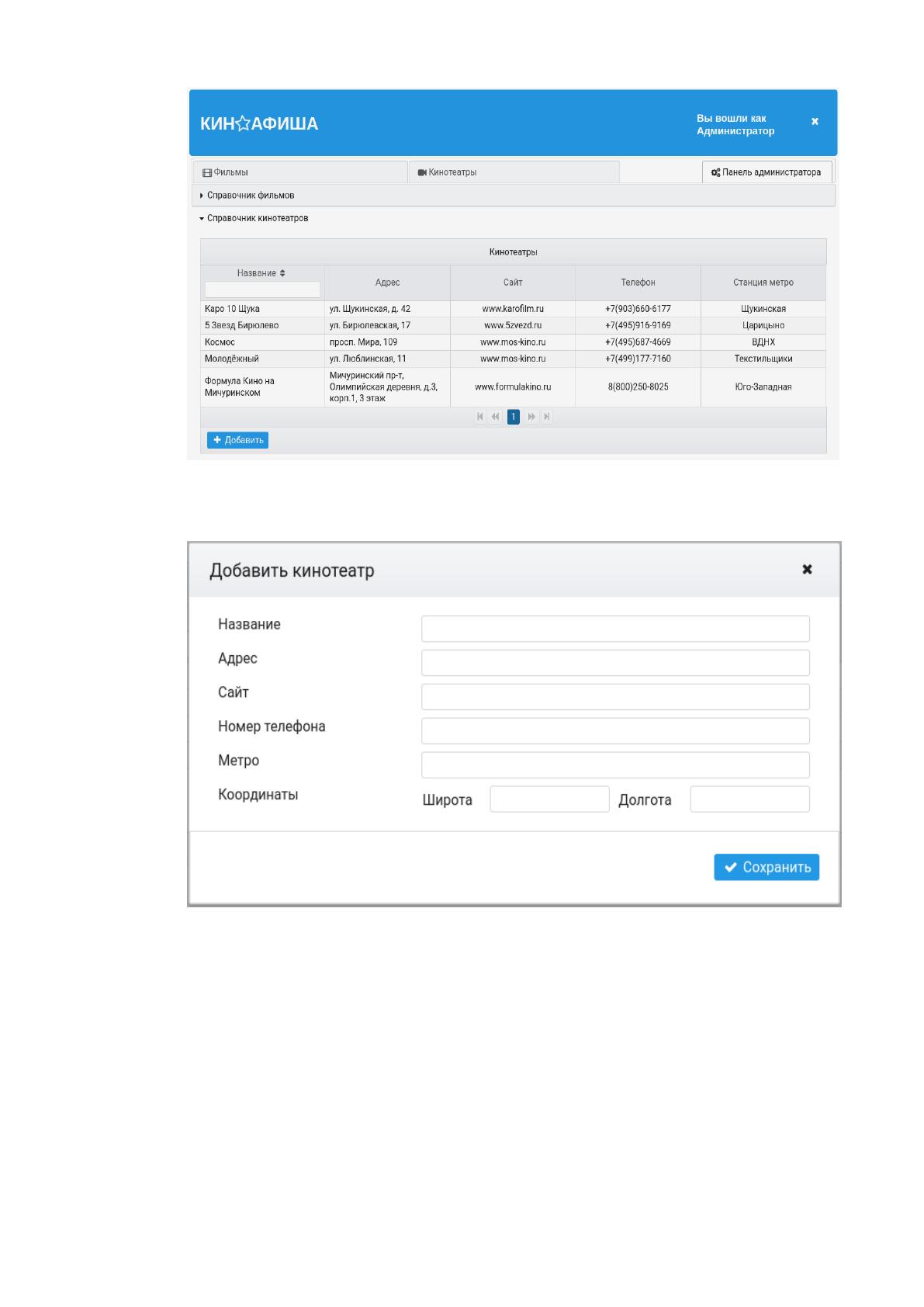Viewport: 924px width, 1307px height.
Task: Click the КИНОАФИША star logo
Action: (259, 124)
